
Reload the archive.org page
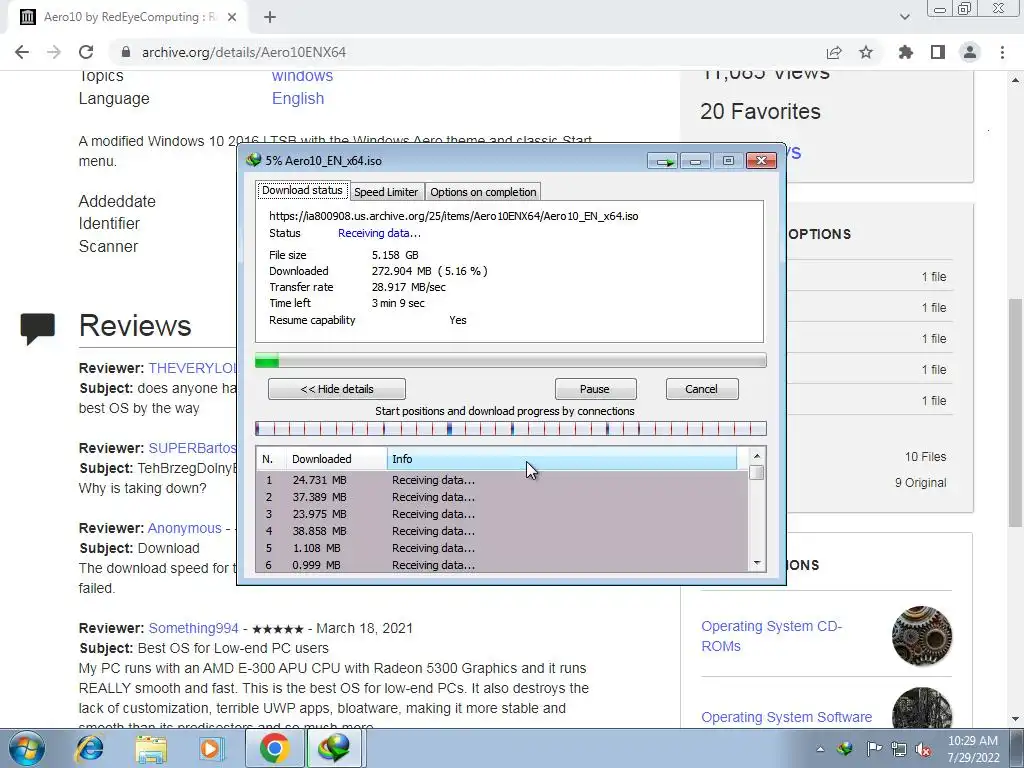[x=86, y=52]
